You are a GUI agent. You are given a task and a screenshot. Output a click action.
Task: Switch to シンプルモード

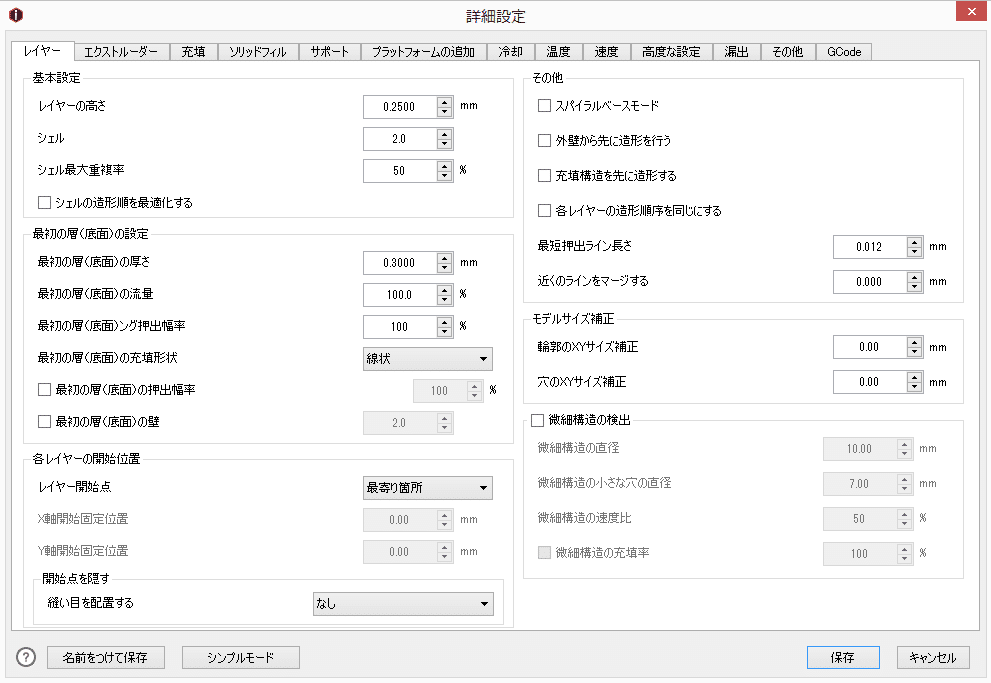coord(240,657)
